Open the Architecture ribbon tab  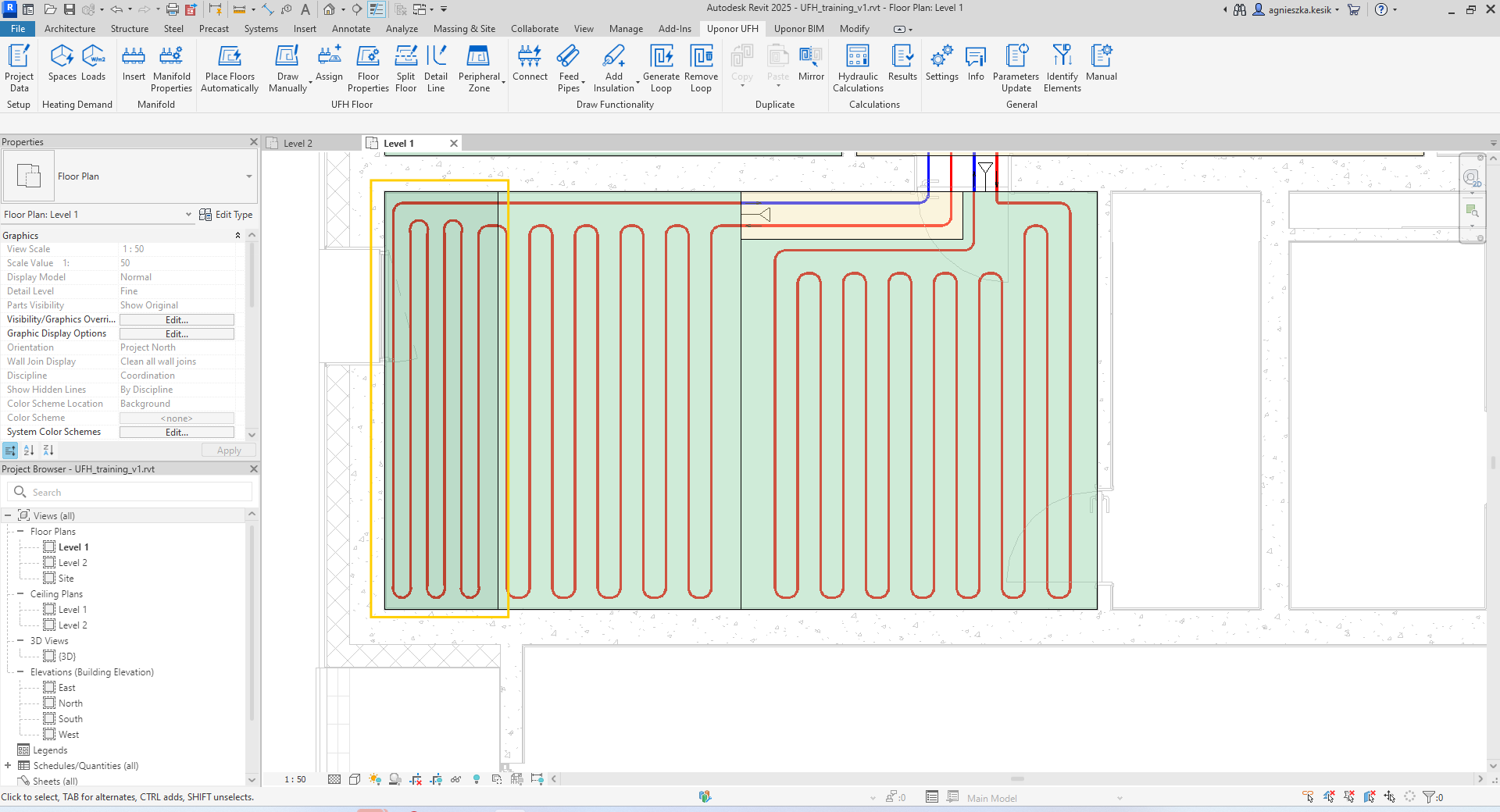click(70, 29)
